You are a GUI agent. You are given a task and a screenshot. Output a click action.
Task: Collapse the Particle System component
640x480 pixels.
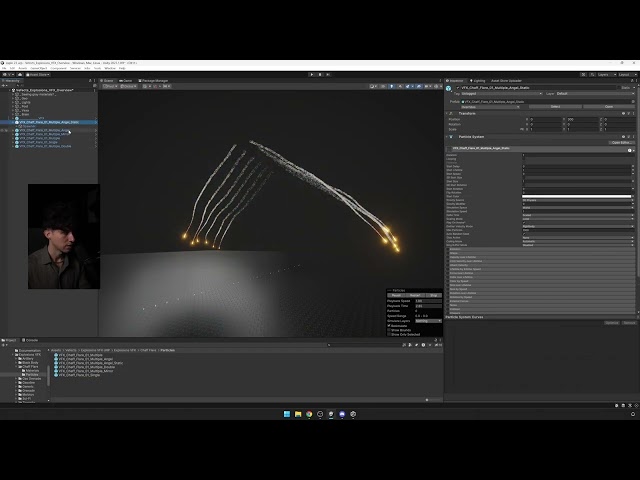pos(447,137)
